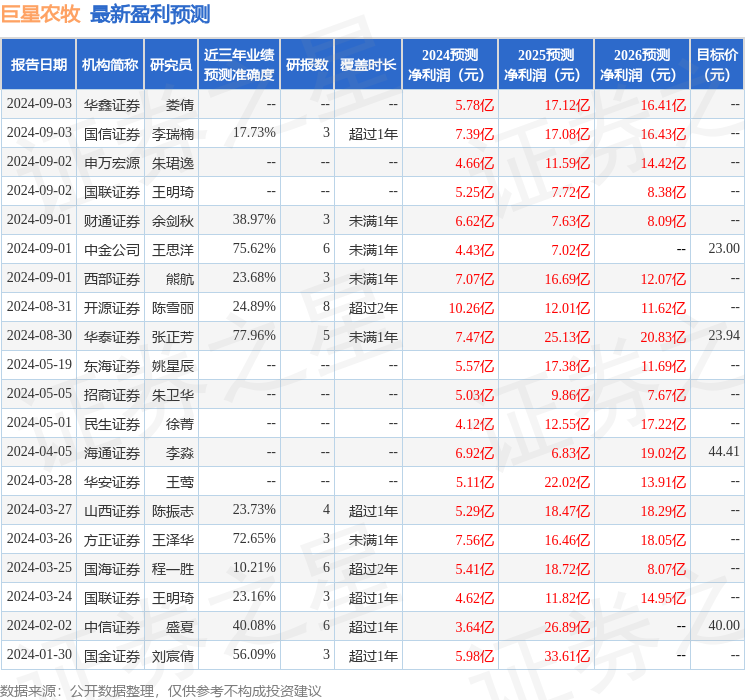Click 国海证券 institution cell
Viewport: 745px width, 700px height.
point(112,569)
